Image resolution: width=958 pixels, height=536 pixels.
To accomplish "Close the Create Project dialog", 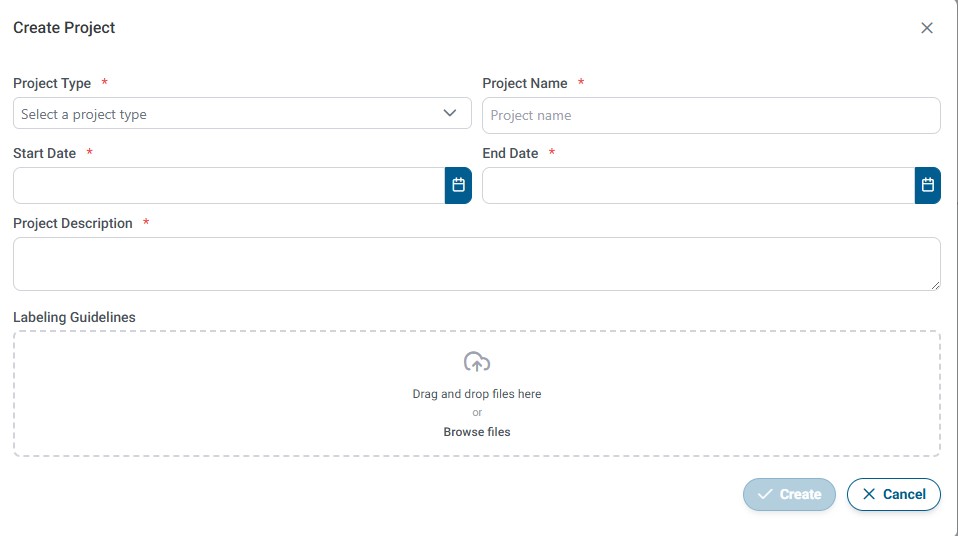I will tap(926, 28).
